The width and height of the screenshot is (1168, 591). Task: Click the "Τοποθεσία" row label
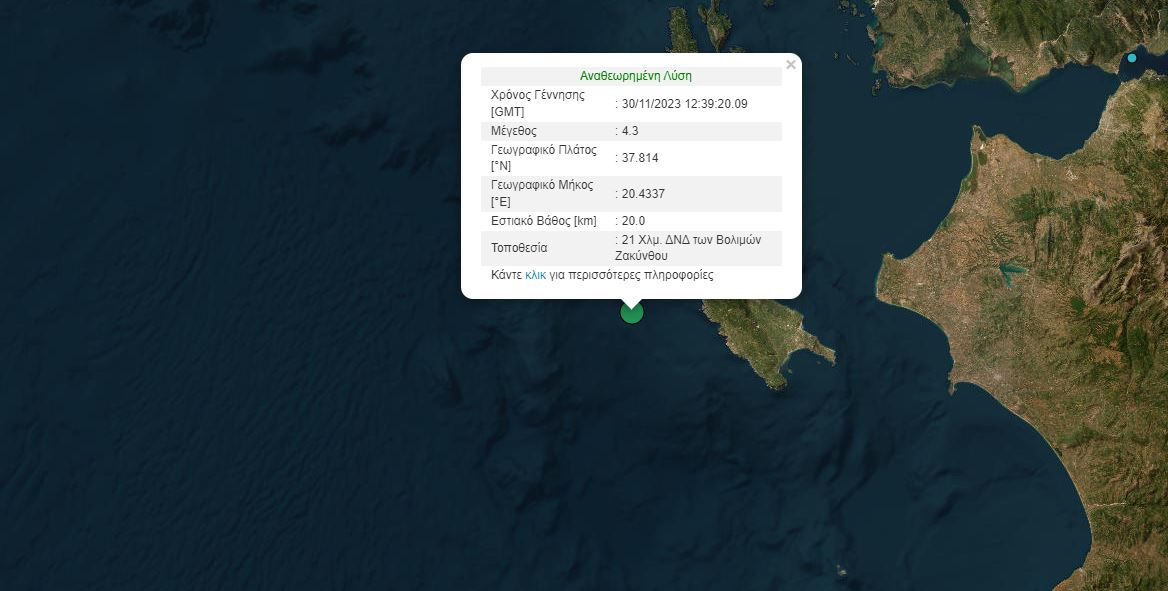519,248
